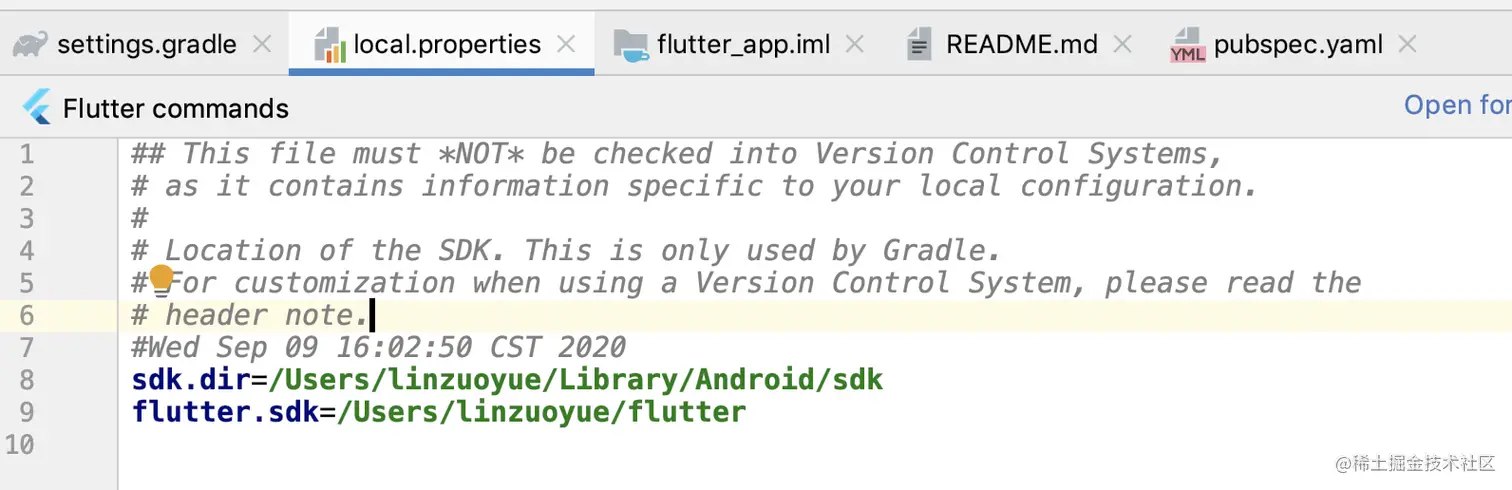Click the Open for editing link
1512x490 pixels.
[1458, 105]
